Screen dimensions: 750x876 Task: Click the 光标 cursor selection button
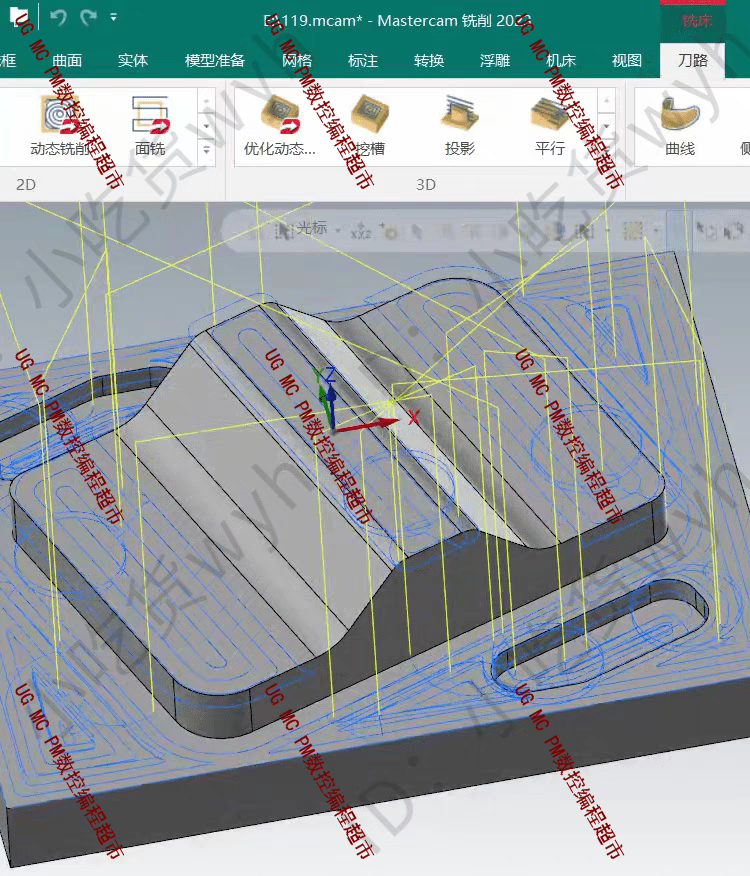tap(301, 228)
